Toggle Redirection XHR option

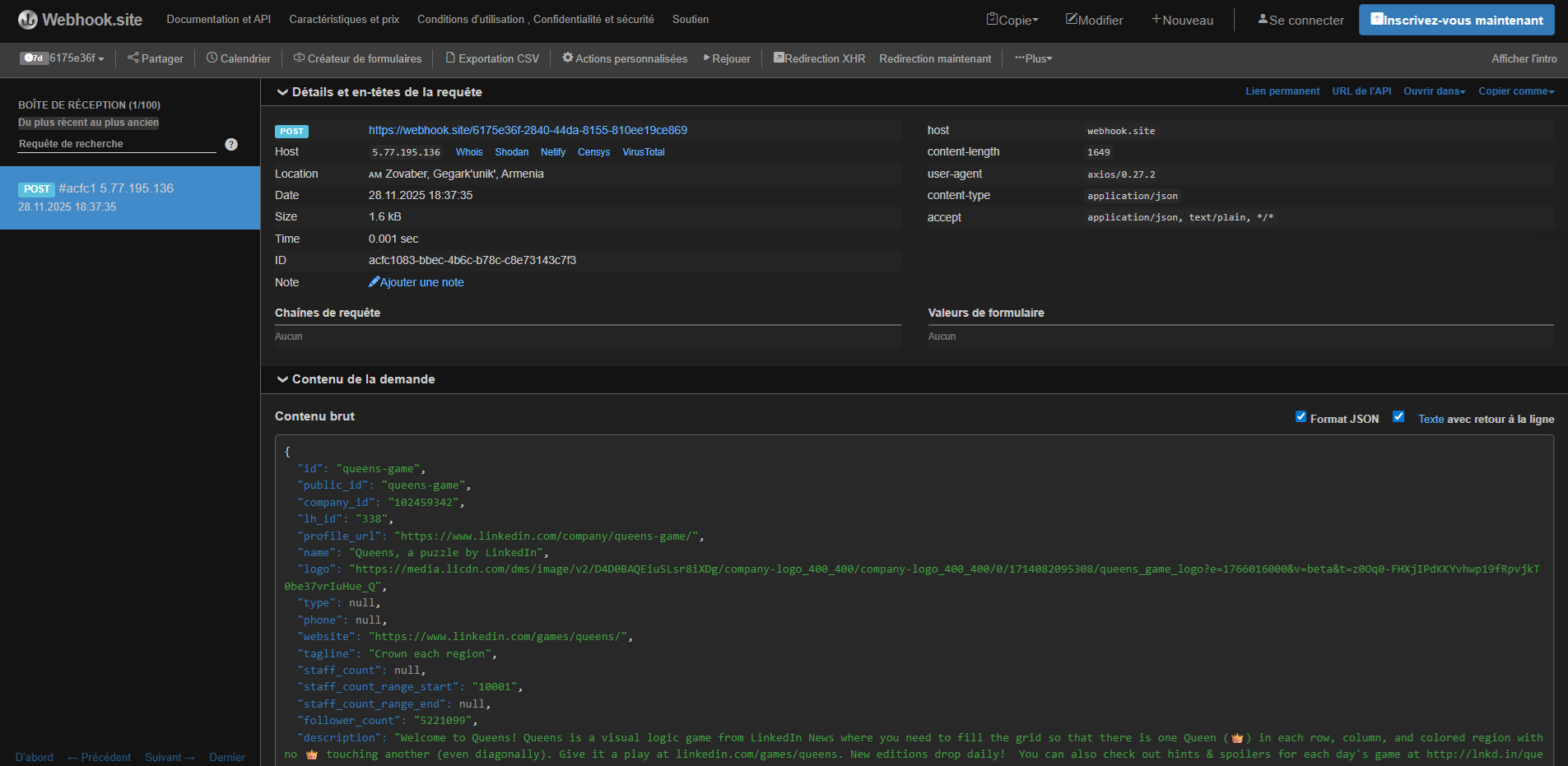click(819, 58)
